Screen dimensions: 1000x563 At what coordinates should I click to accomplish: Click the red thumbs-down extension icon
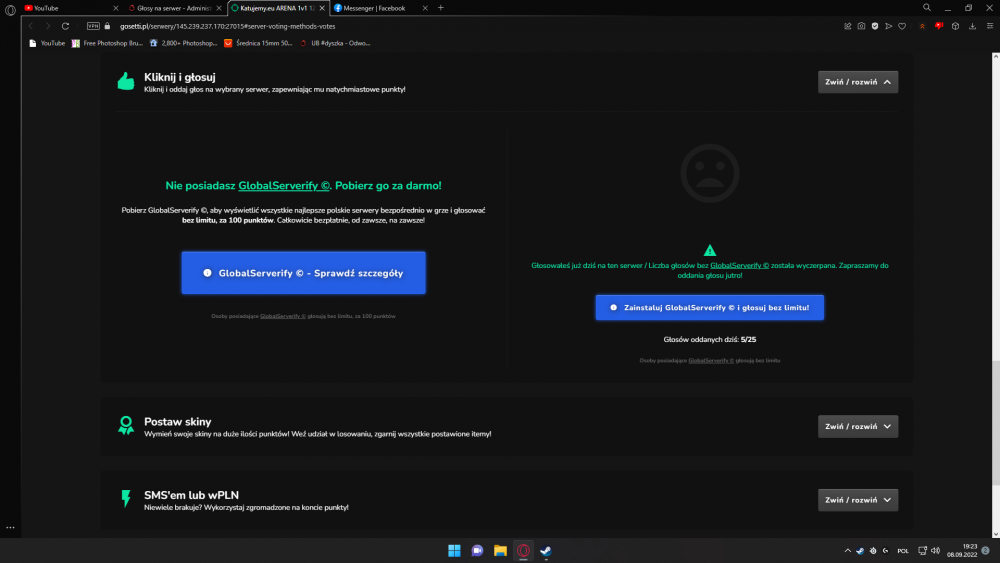(939, 26)
